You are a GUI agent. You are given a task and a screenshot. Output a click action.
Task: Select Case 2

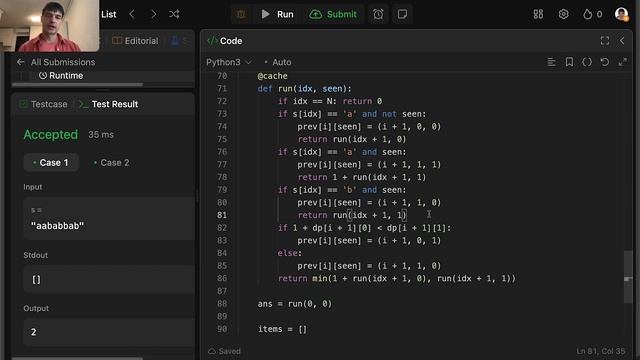(111, 162)
